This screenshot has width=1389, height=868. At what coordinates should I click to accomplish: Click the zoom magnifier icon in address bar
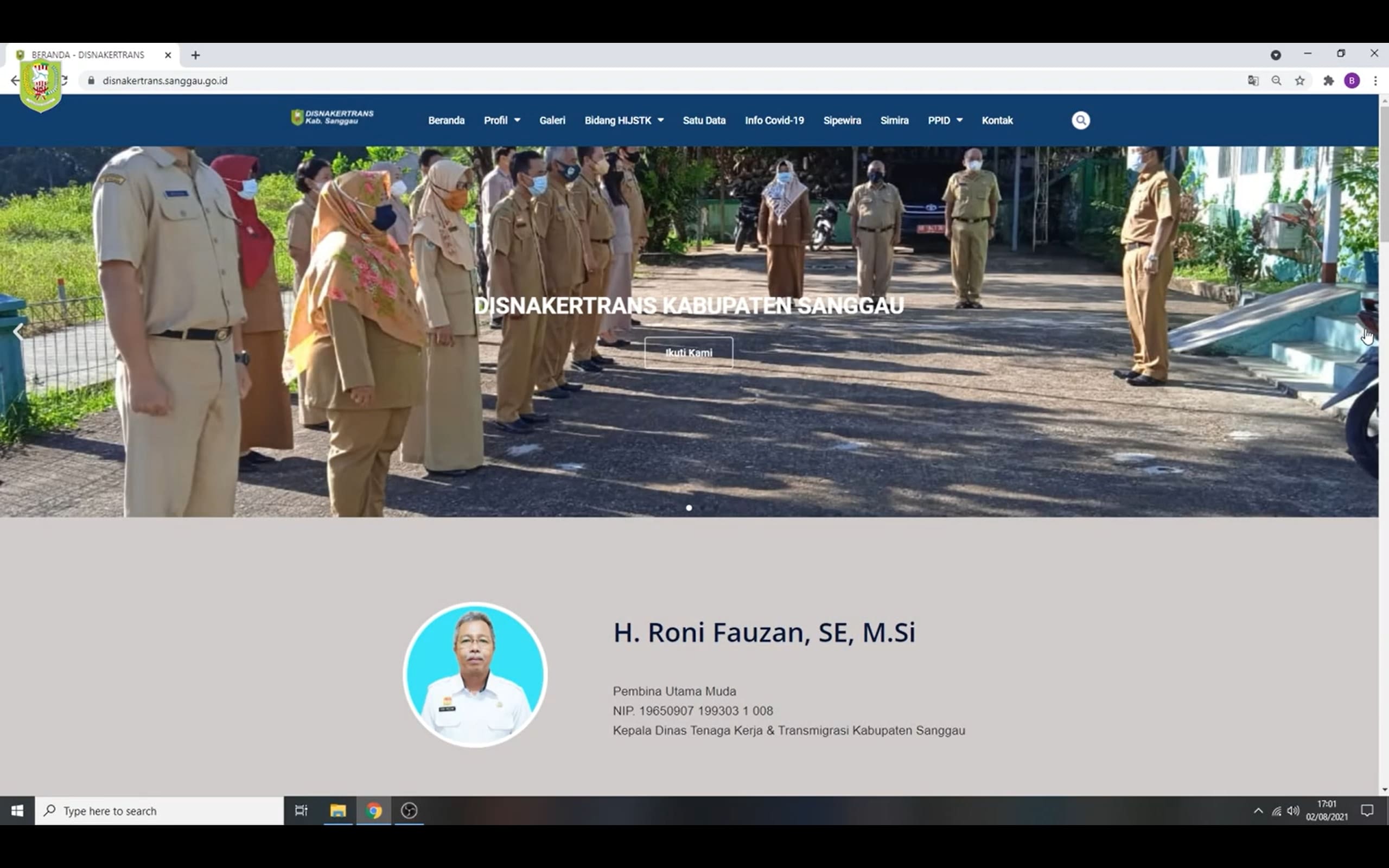pyautogui.click(x=1276, y=81)
